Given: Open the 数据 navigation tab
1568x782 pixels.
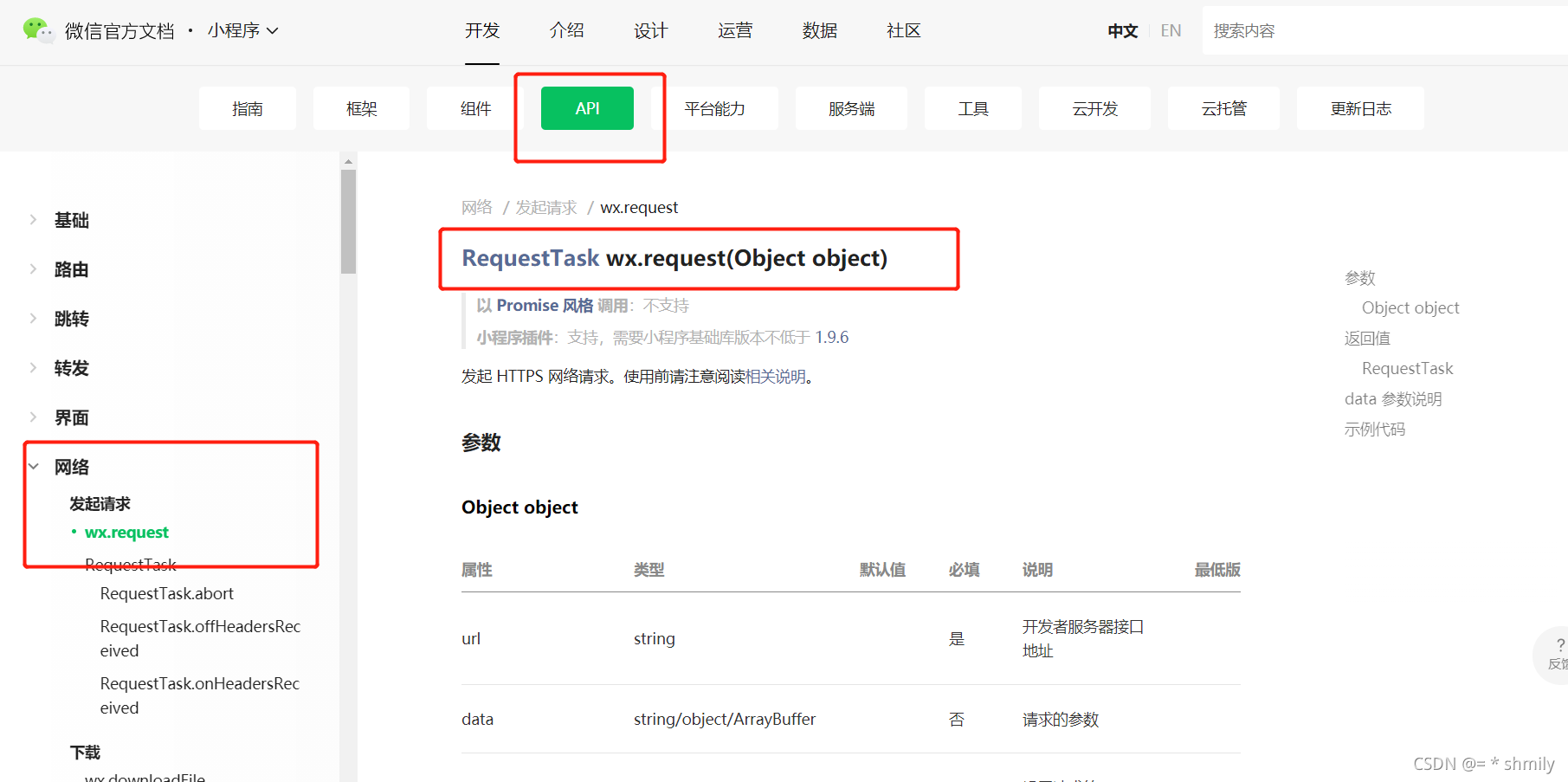Looking at the screenshot, I should (x=819, y=30).
